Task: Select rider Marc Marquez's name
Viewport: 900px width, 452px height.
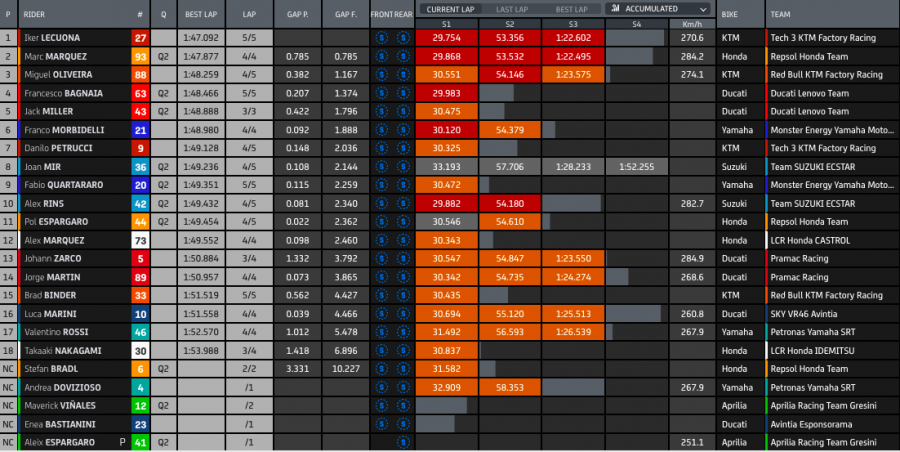Action: click(x=58, y=56)
